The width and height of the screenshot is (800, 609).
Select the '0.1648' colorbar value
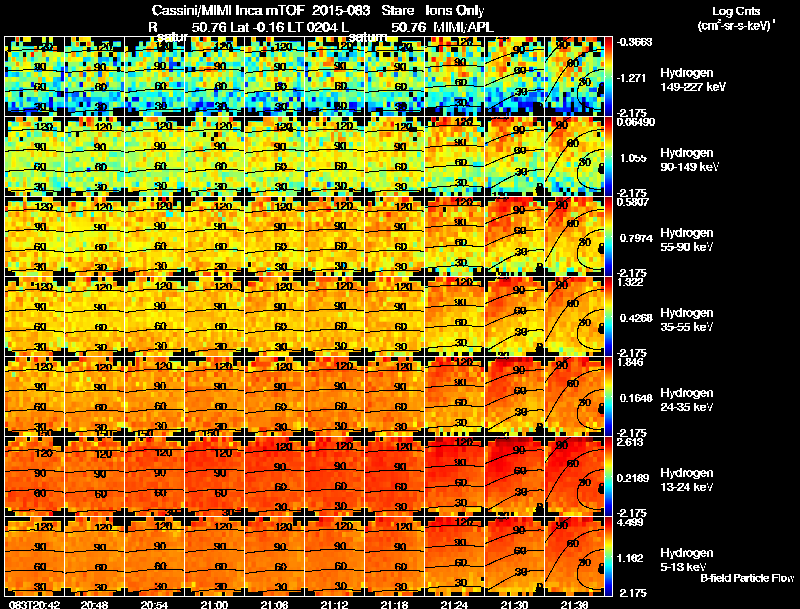pyautogui.click(x=636, y=398)
